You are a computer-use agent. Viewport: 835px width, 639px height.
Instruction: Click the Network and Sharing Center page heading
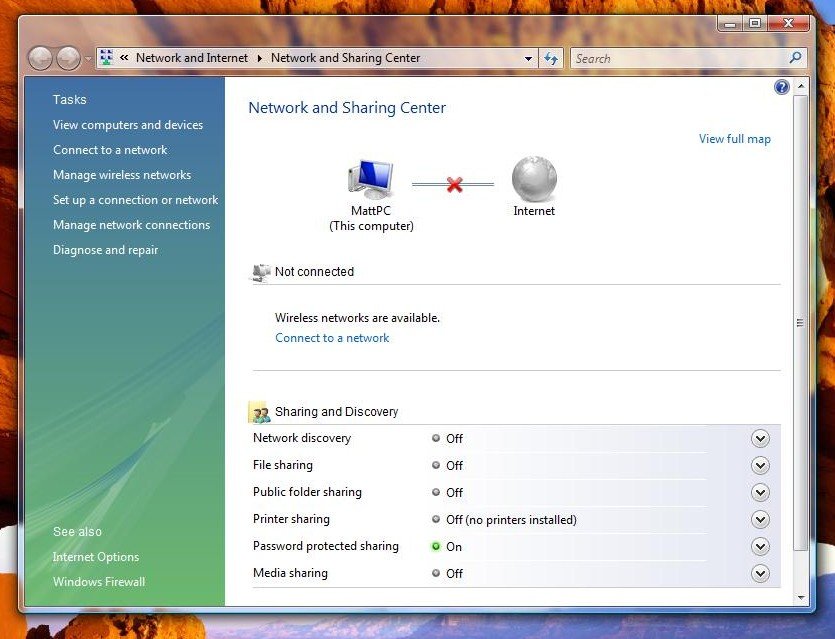point(347,108)
